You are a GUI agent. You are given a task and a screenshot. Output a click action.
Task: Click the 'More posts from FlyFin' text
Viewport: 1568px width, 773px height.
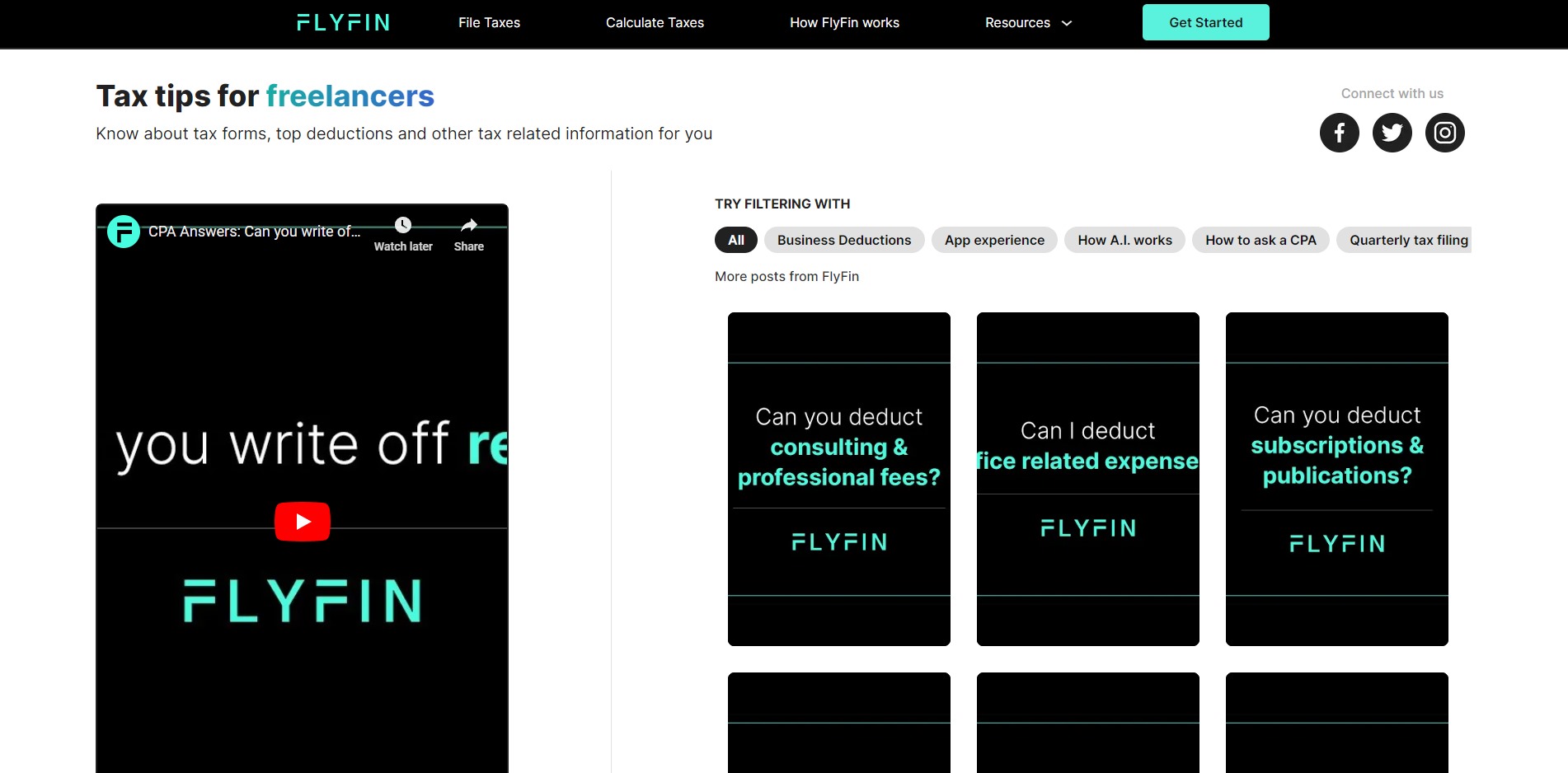pos(786,276)
